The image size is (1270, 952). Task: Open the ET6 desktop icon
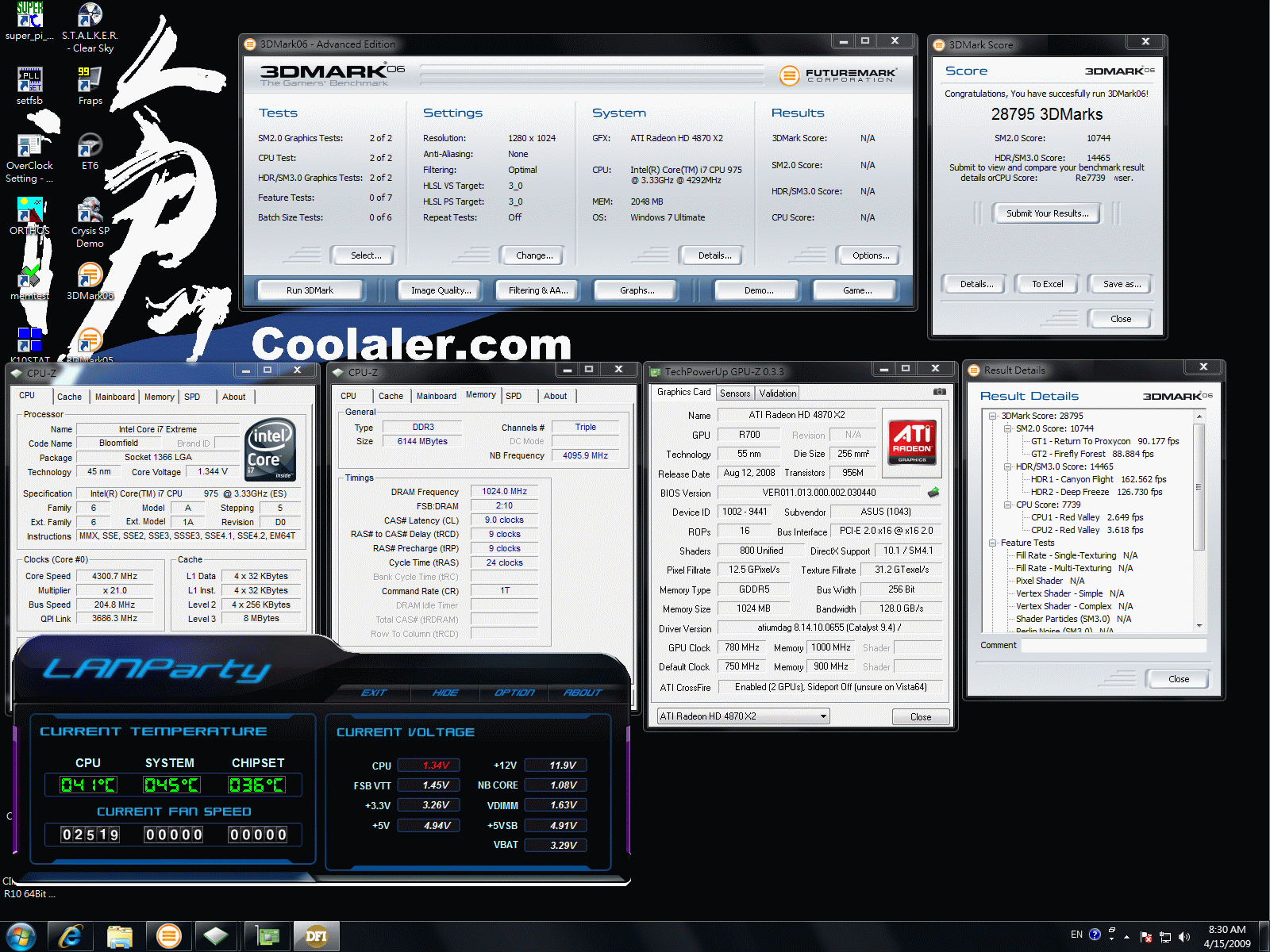pyautogui.click(x=90, y=152)
